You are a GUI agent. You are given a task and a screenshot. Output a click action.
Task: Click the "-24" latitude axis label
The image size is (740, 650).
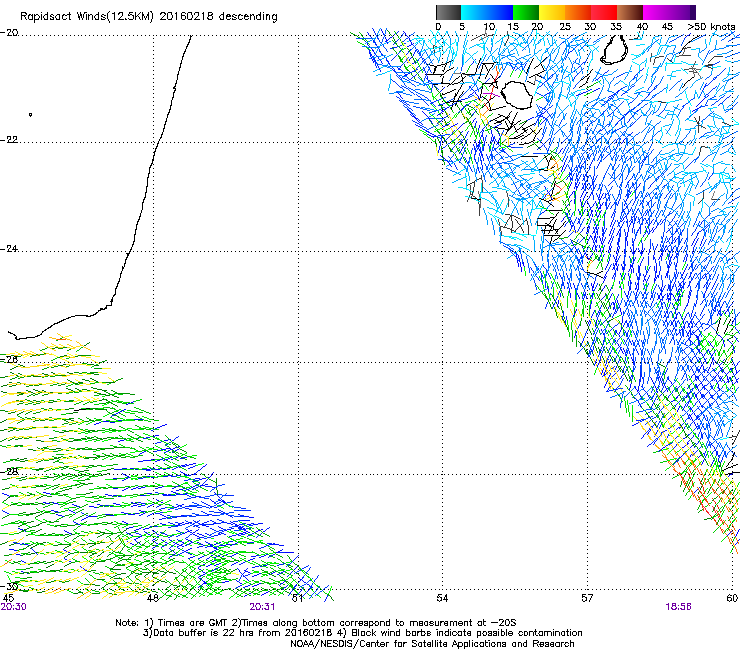(x=9, y=249)
